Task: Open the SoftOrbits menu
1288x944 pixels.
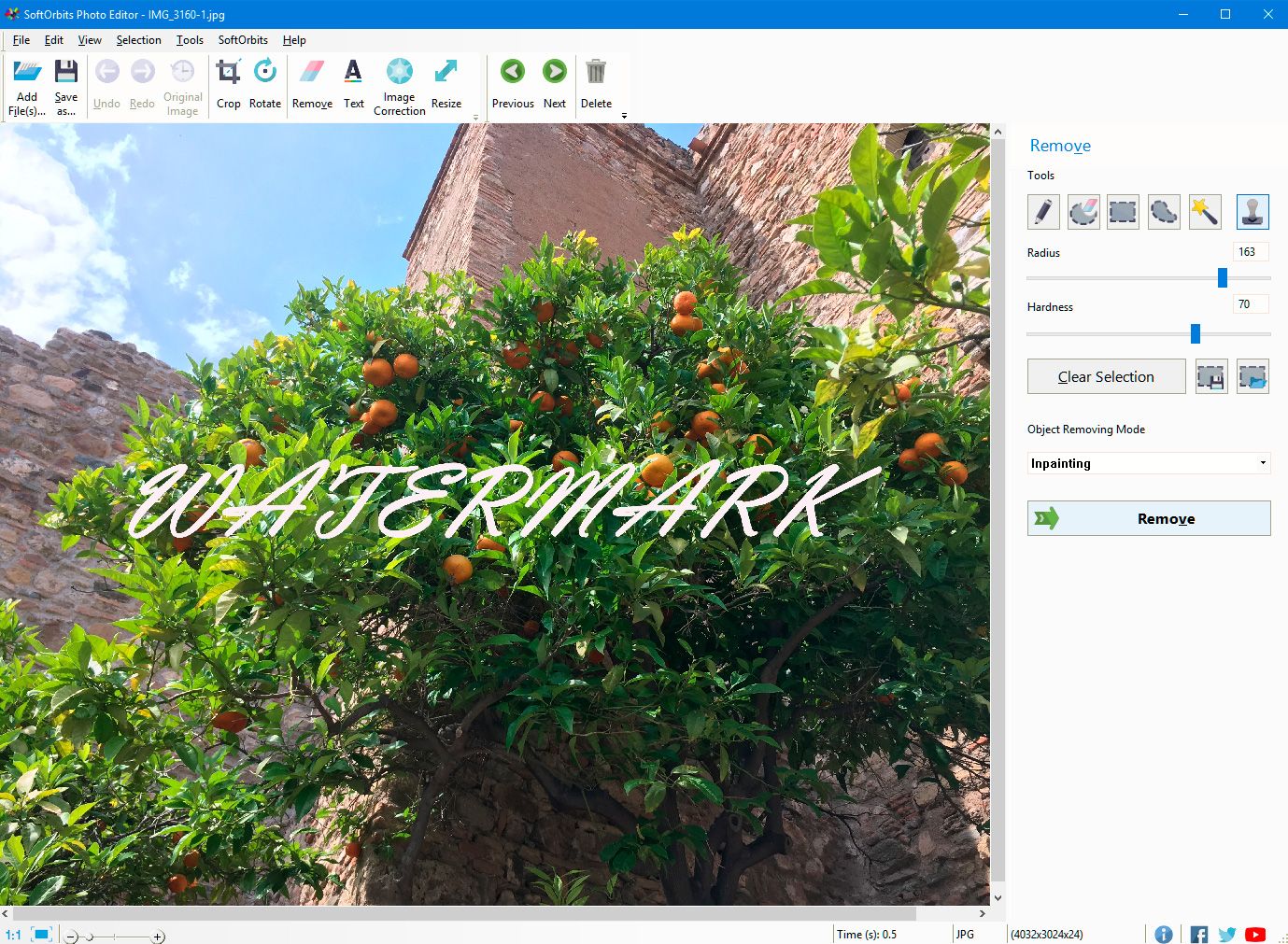Action: 243,40
